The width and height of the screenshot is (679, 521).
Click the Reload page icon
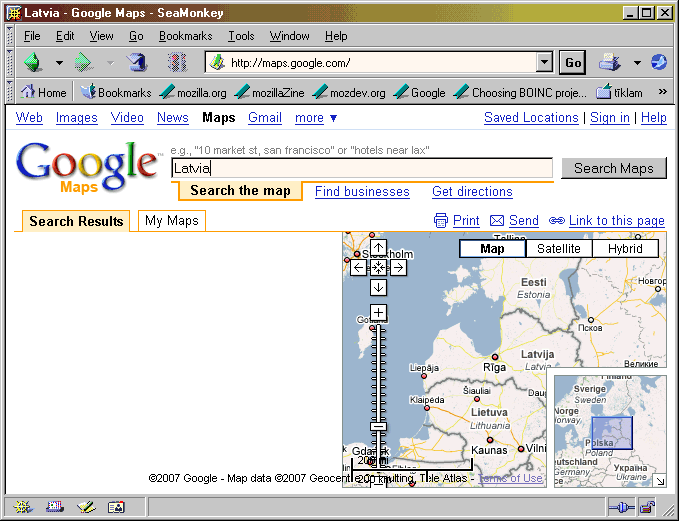point(137,63)
